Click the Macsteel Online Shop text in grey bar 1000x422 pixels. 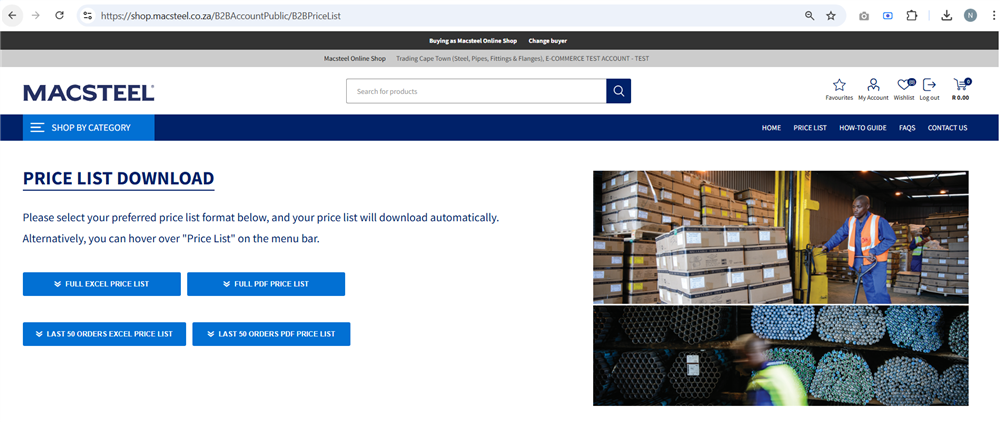(x=355, y=59)
